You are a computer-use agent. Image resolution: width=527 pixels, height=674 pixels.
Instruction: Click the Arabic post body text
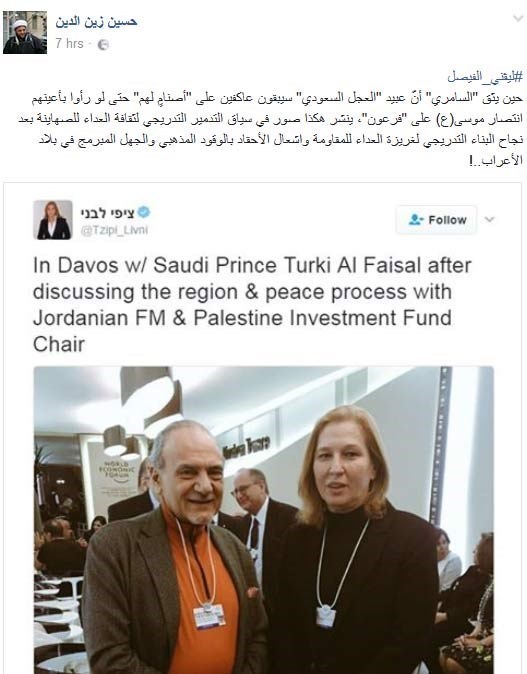(x=270, y=129)
